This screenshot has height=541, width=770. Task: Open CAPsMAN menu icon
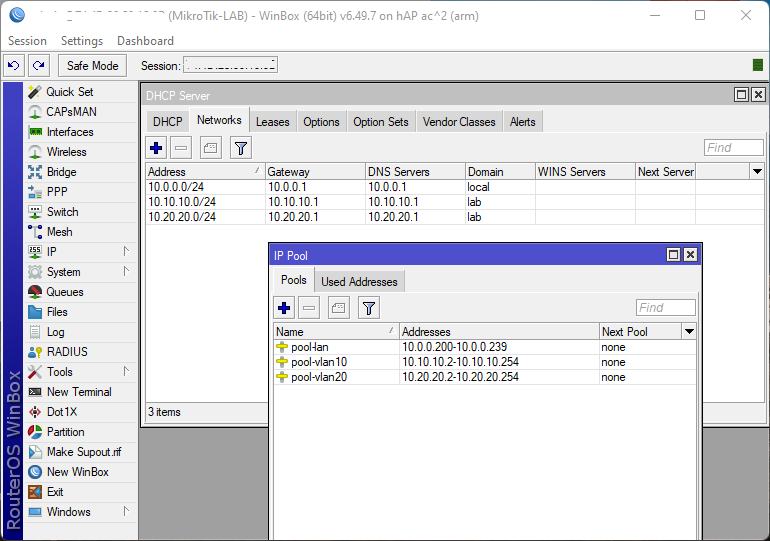[x=35, y=112]
